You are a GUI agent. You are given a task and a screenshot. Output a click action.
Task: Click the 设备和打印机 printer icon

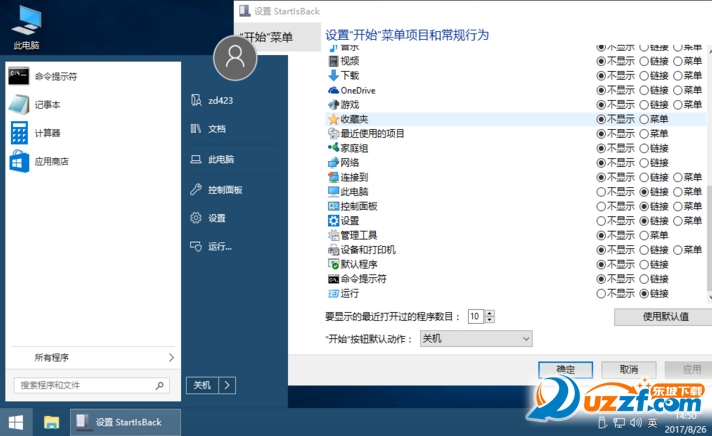(333, 250)
